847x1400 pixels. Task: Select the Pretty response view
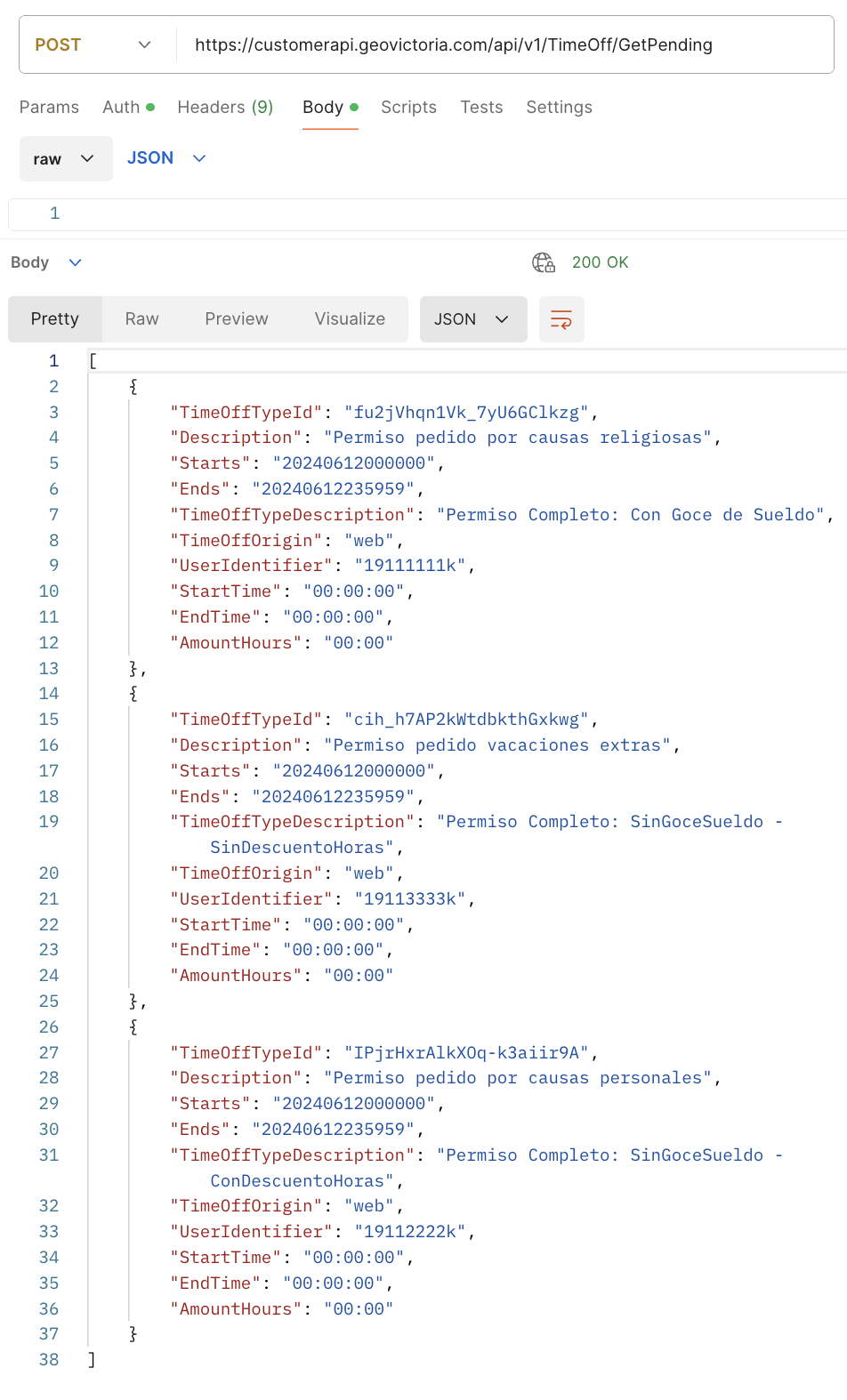pyautogui.click(x=55, y=319)
